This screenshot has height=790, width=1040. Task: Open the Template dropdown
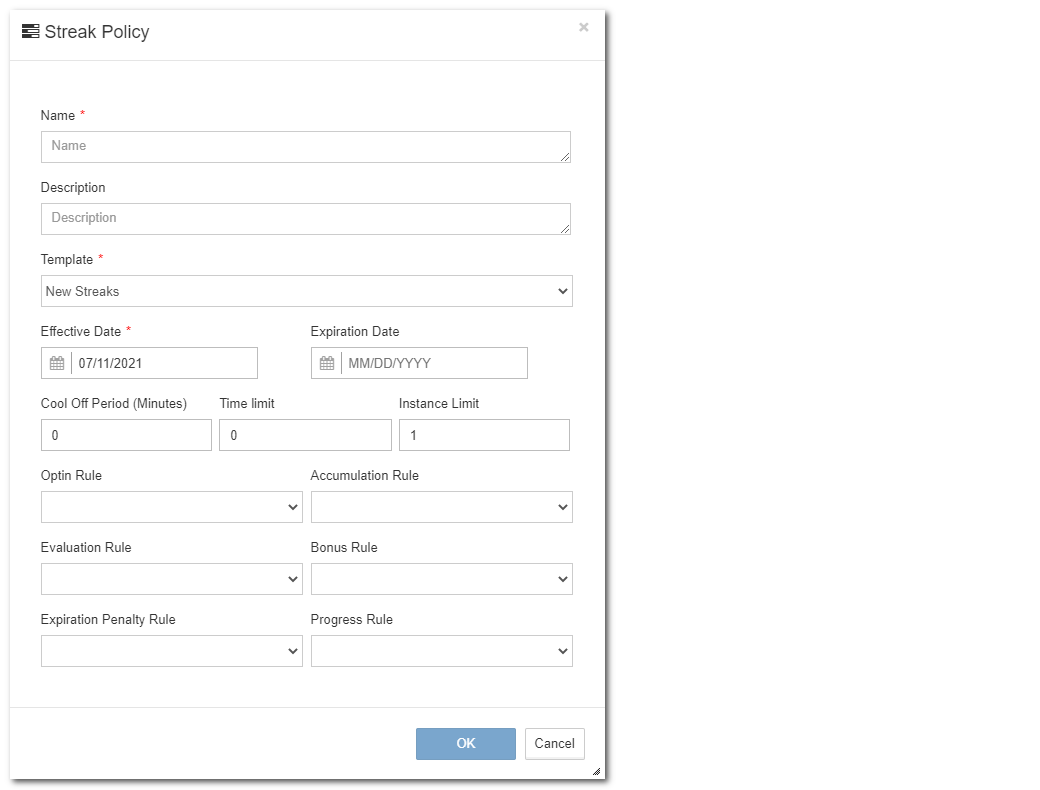pyautogui.click(x=306, y=291)
